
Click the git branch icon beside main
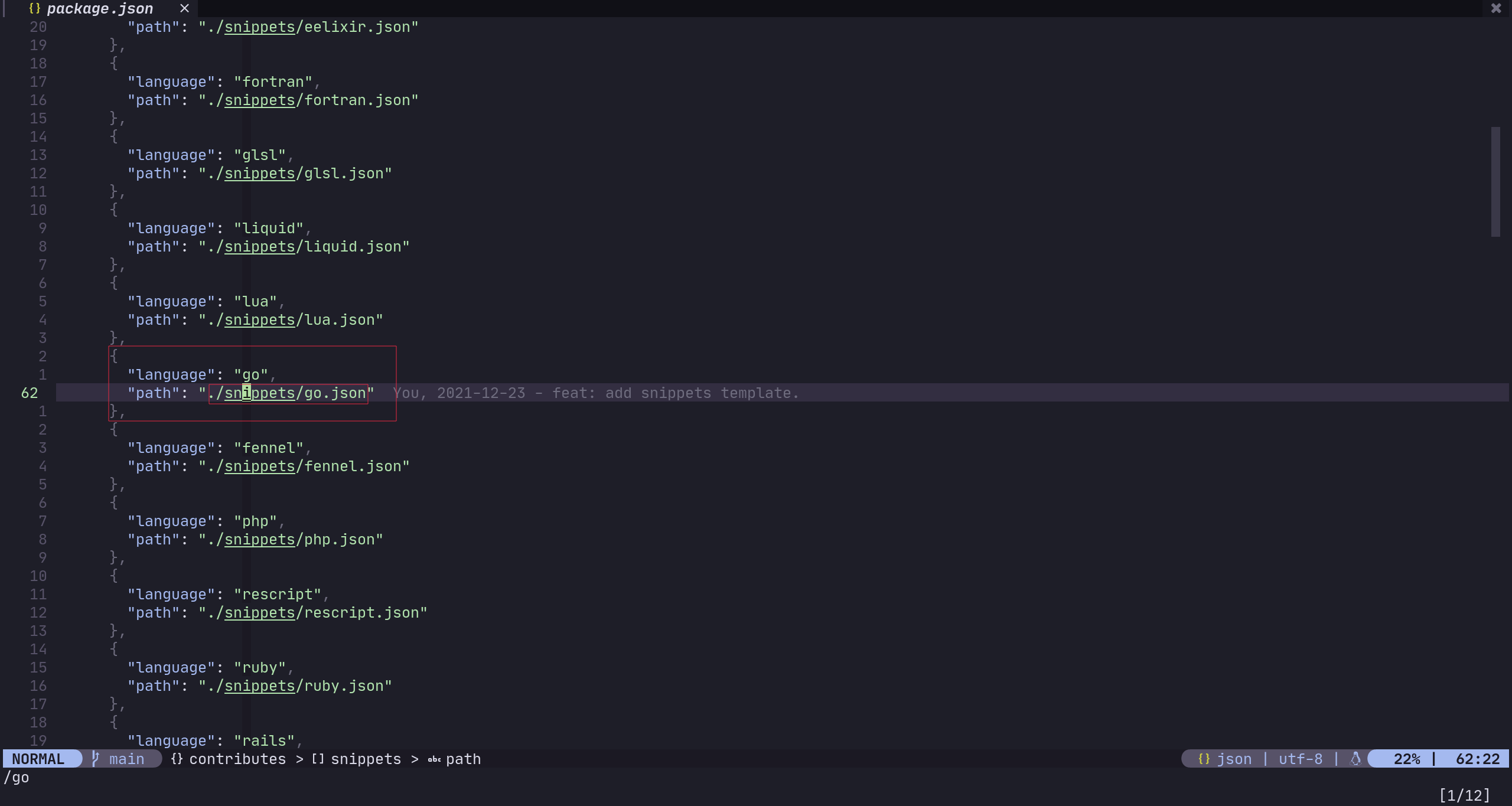click(96, 759)
